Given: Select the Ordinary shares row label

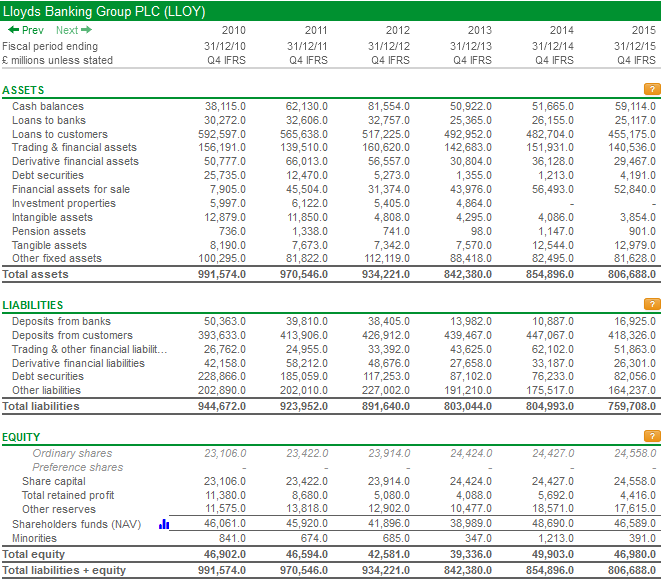Looking at the screenshot, I should (x=73, y=453).
